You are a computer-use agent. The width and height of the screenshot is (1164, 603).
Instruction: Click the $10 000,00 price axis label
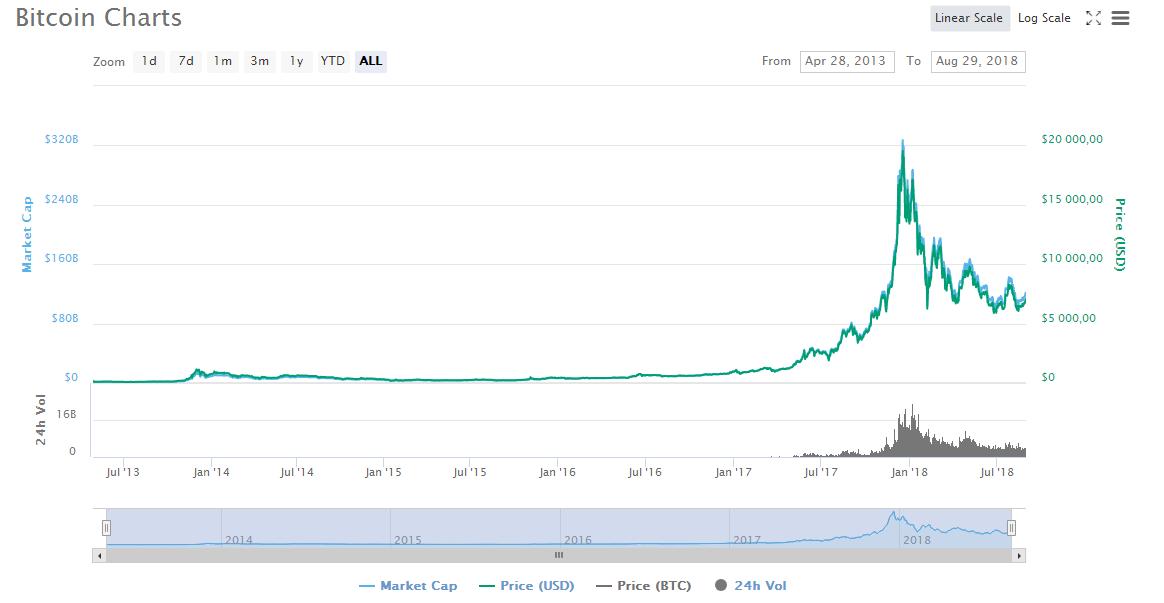point(1072,258)
